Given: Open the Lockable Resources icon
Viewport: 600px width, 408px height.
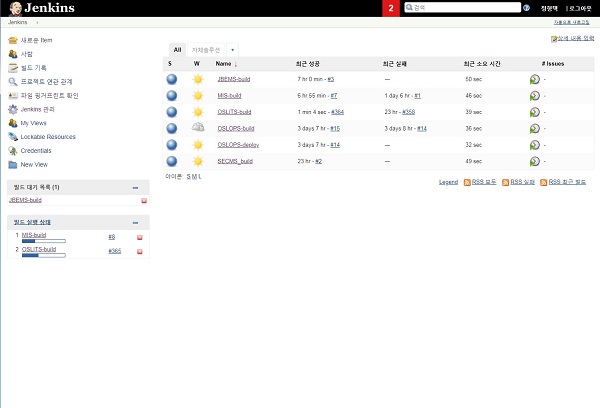Looking at the screenshot, I should pyautogui.click(x=13, y=137).
